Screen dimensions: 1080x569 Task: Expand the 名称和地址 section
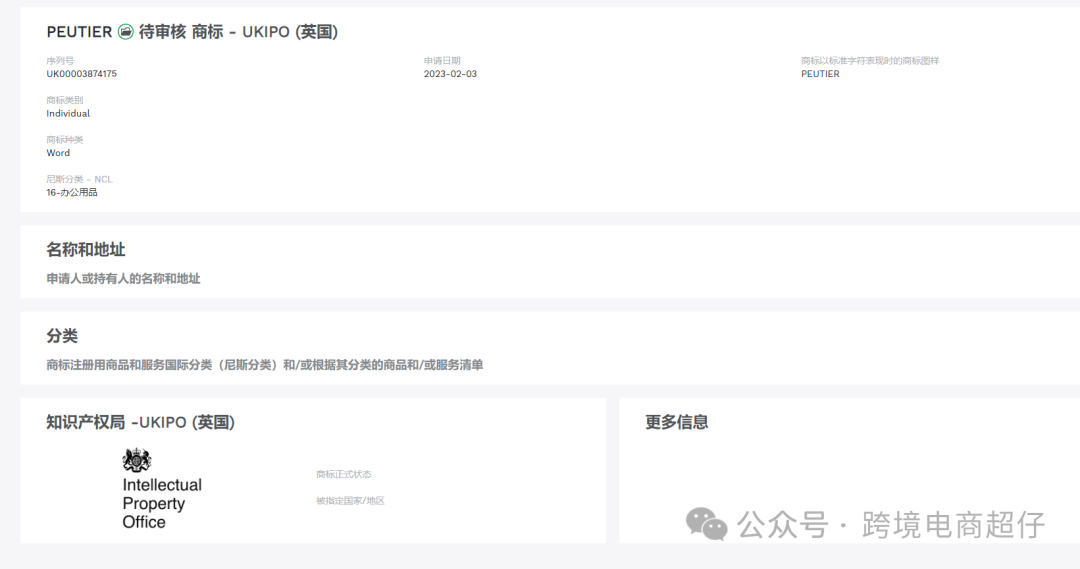(x=85, y=250)
